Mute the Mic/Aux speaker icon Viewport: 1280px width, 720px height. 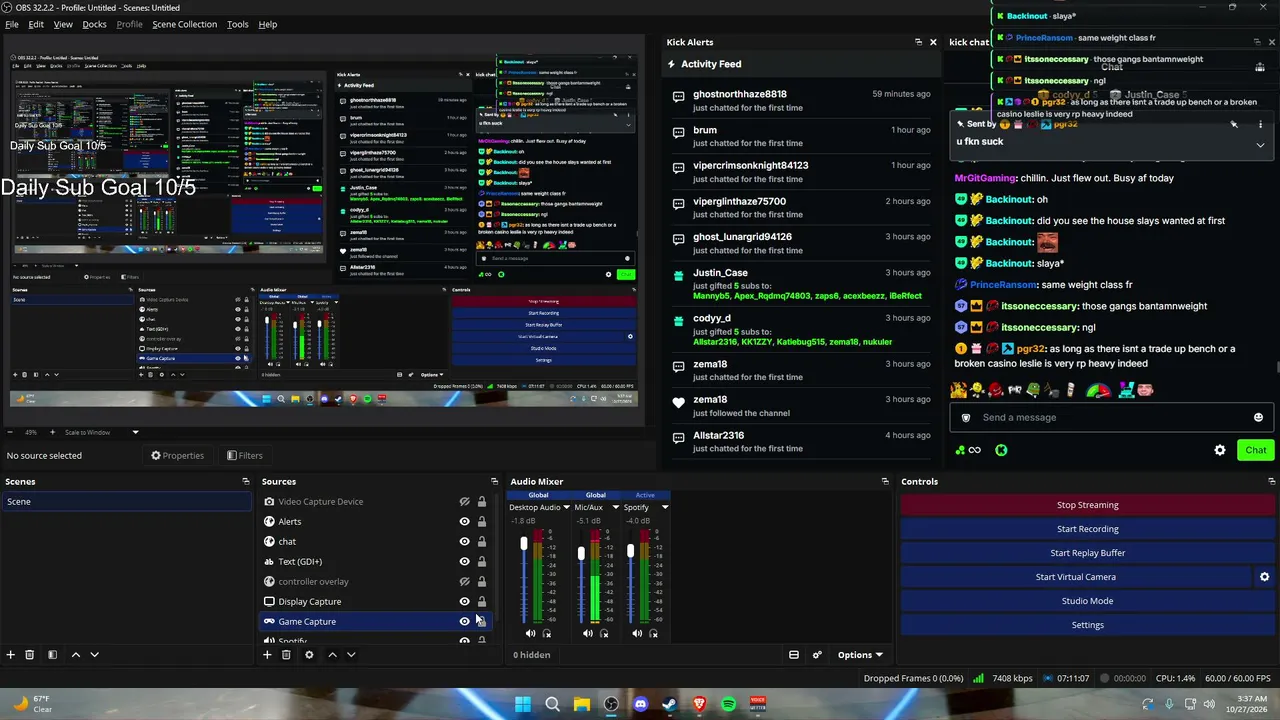point(588,633)
